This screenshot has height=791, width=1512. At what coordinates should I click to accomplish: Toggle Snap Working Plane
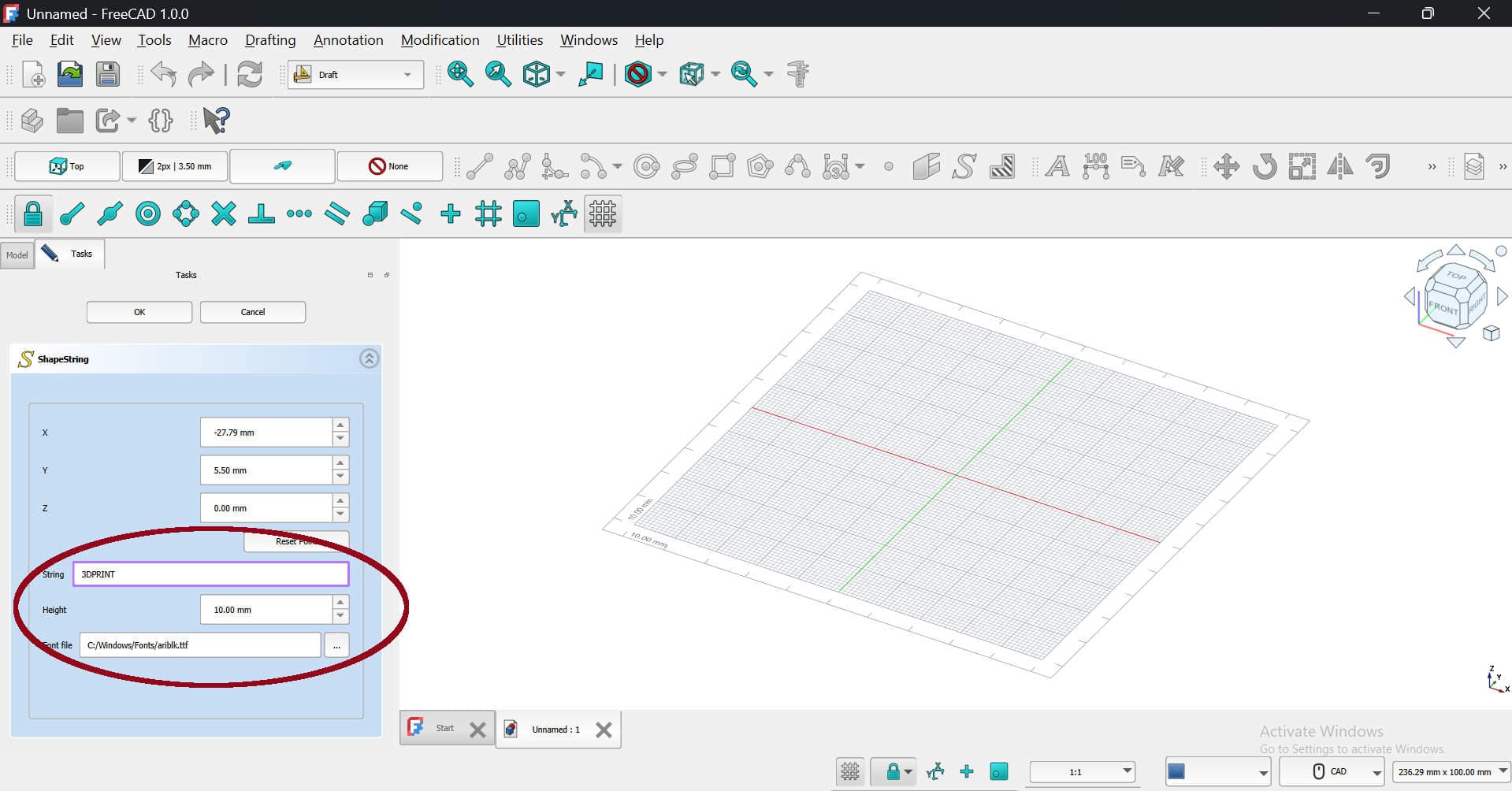click(x=526, y=214)
